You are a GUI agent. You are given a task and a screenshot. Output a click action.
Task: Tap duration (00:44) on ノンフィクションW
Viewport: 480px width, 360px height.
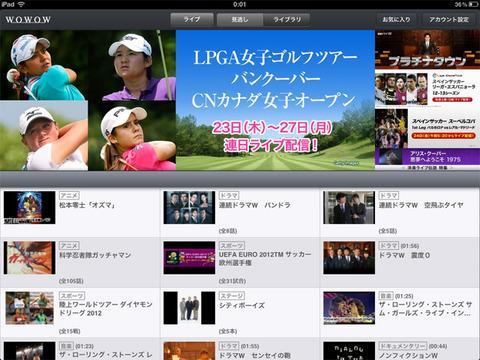click(438, 346)
